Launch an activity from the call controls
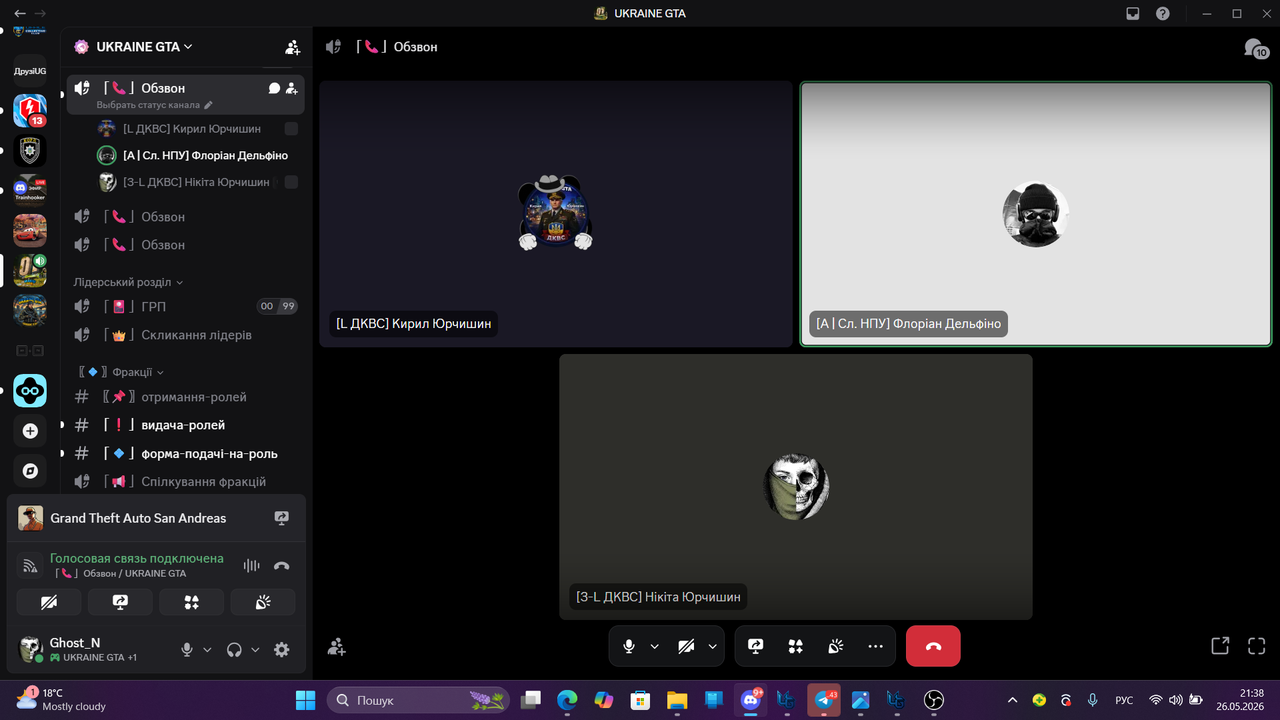The image size is (1280, 720). pos(795,646)
